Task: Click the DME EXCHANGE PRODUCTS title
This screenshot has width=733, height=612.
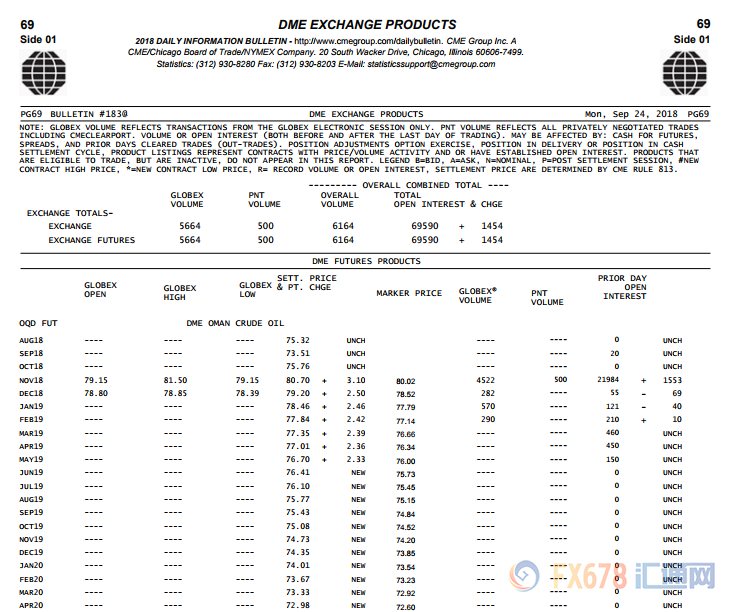Action: pos(366,24)
